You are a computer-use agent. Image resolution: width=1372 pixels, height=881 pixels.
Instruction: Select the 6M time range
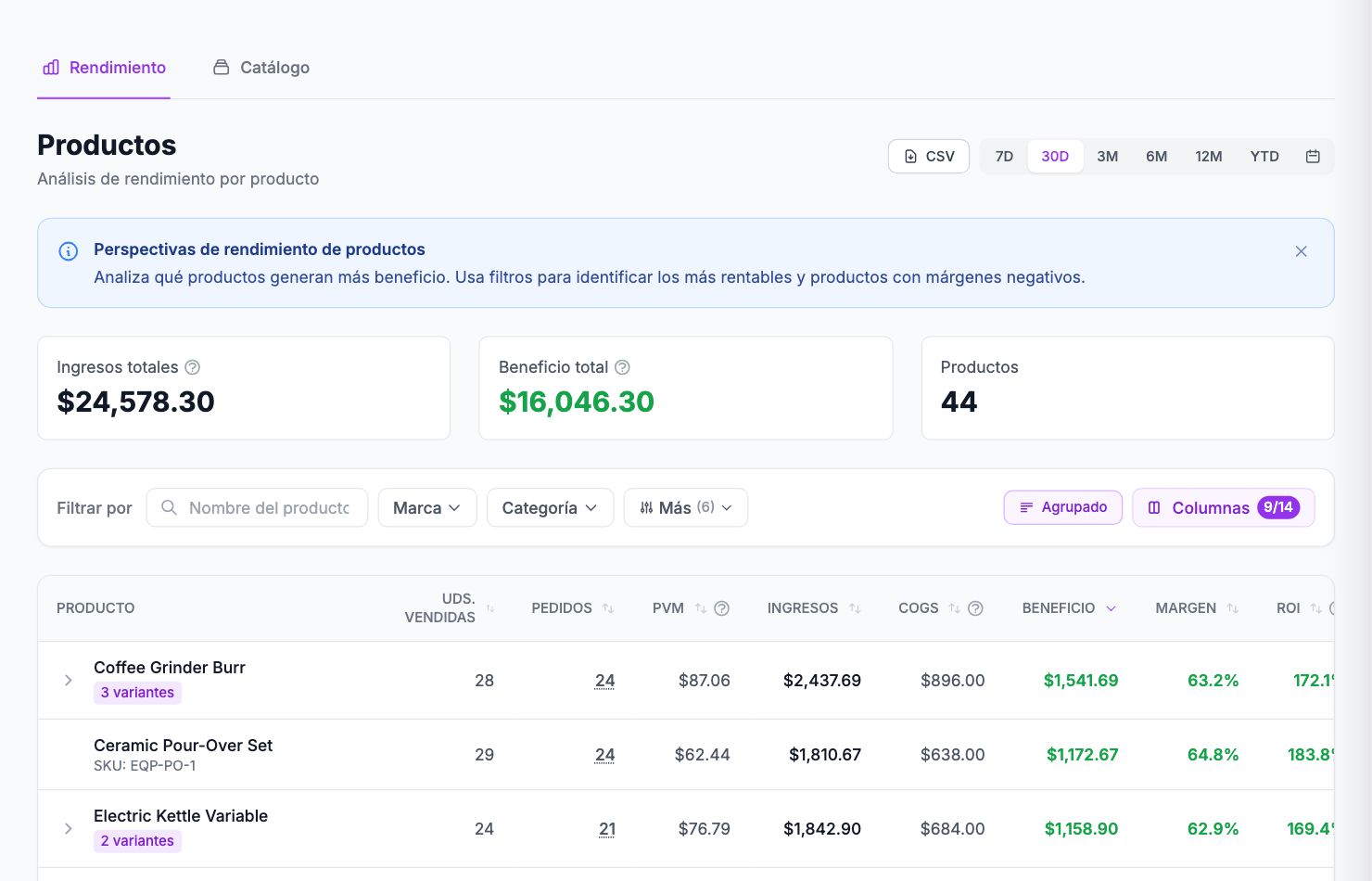1156,156
